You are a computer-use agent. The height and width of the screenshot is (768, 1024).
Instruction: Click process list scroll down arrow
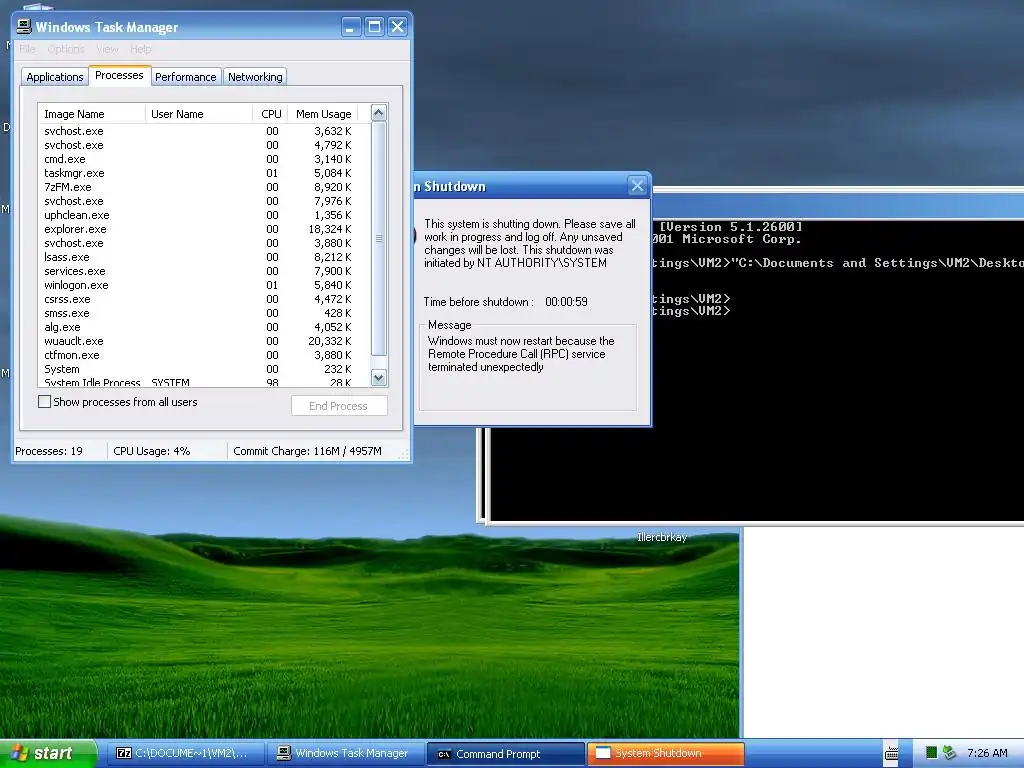[x=379, y=377]
